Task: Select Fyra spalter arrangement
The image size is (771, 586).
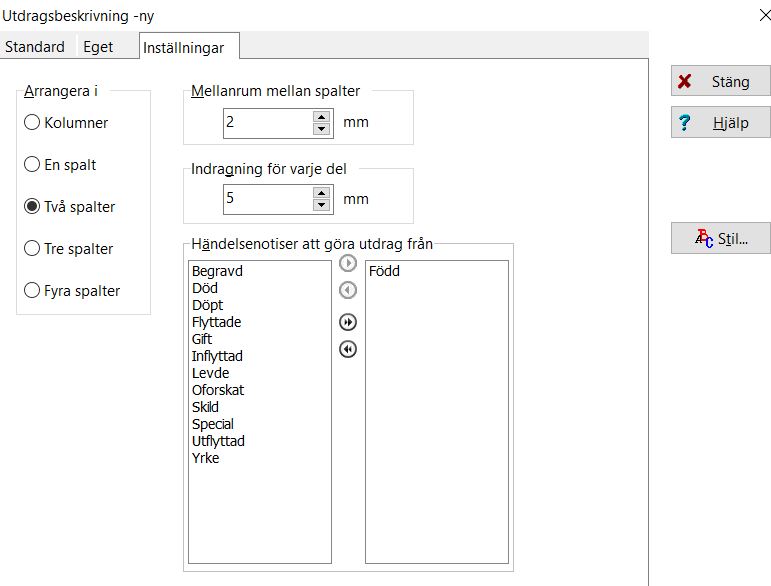Action: (x=32, y=290)
